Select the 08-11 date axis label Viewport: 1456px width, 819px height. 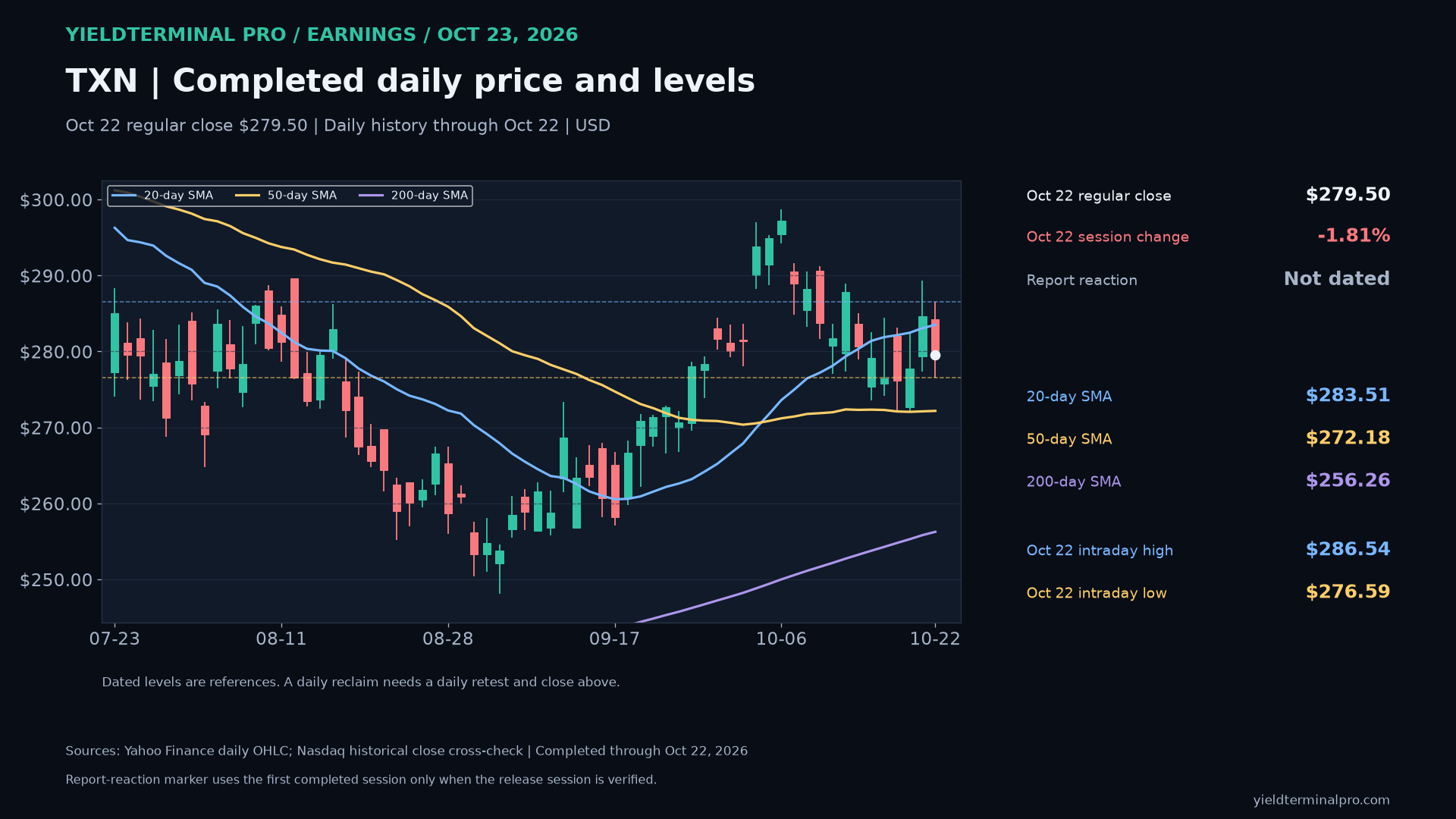coord(281,639)
